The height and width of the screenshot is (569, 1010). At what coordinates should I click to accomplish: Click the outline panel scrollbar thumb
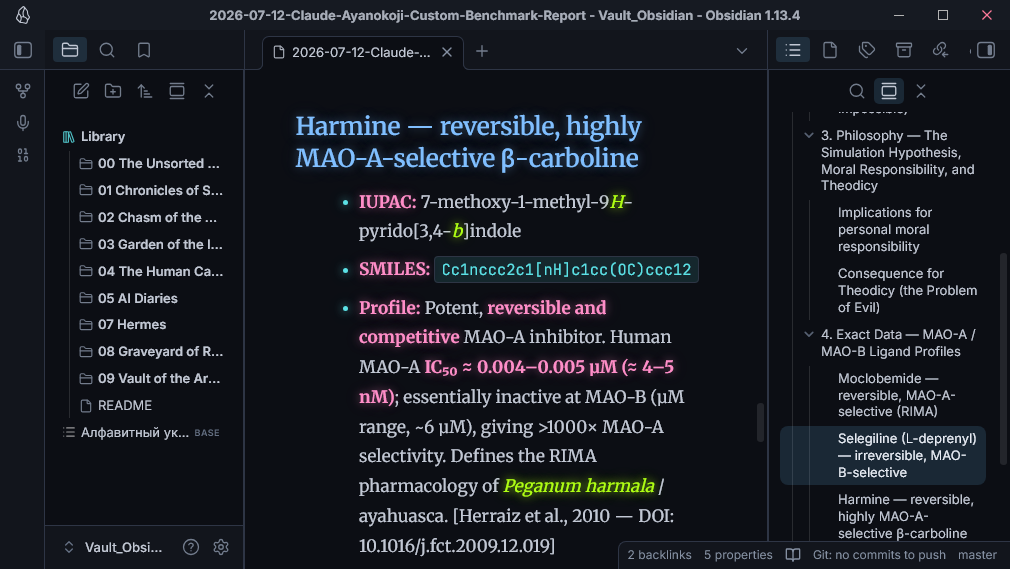point(1003,358)
